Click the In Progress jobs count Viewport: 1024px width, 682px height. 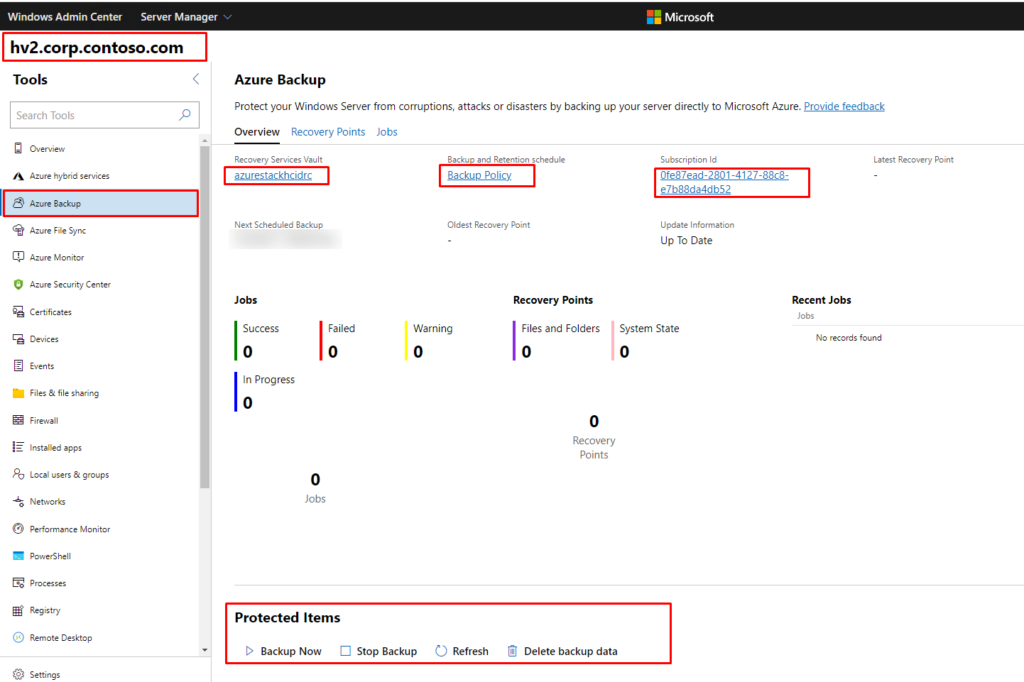[x=248, y=402]
